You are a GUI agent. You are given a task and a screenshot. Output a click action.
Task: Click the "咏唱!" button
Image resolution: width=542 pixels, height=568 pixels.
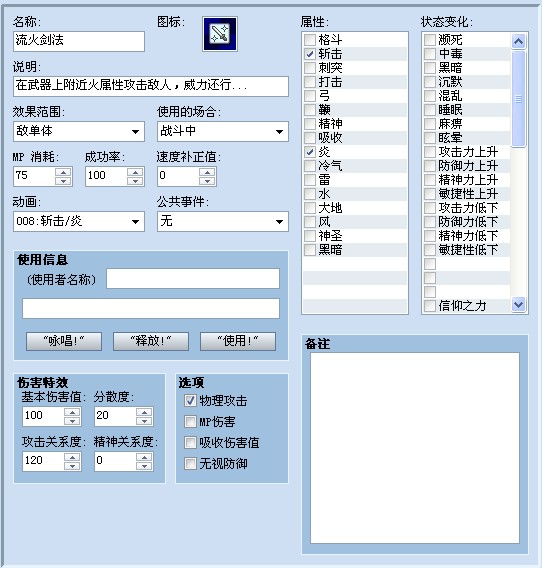(x=64, y=341)
